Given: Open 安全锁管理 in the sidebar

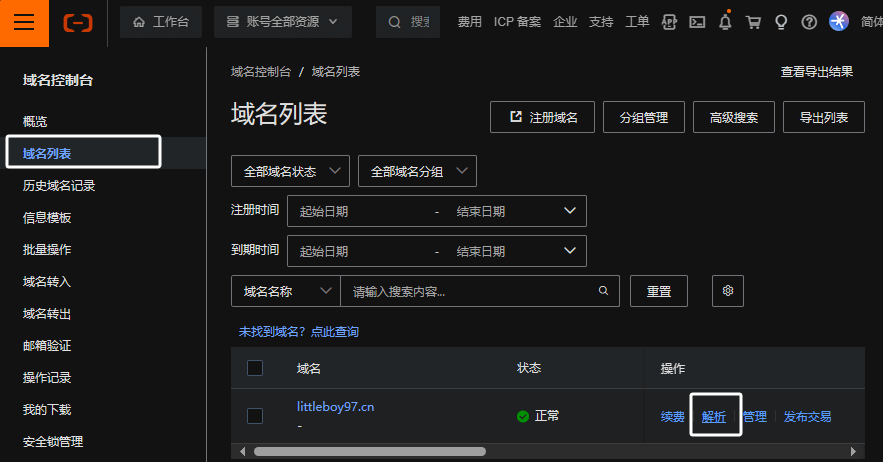Looking at the screenshot, I should tap(53, 442).
